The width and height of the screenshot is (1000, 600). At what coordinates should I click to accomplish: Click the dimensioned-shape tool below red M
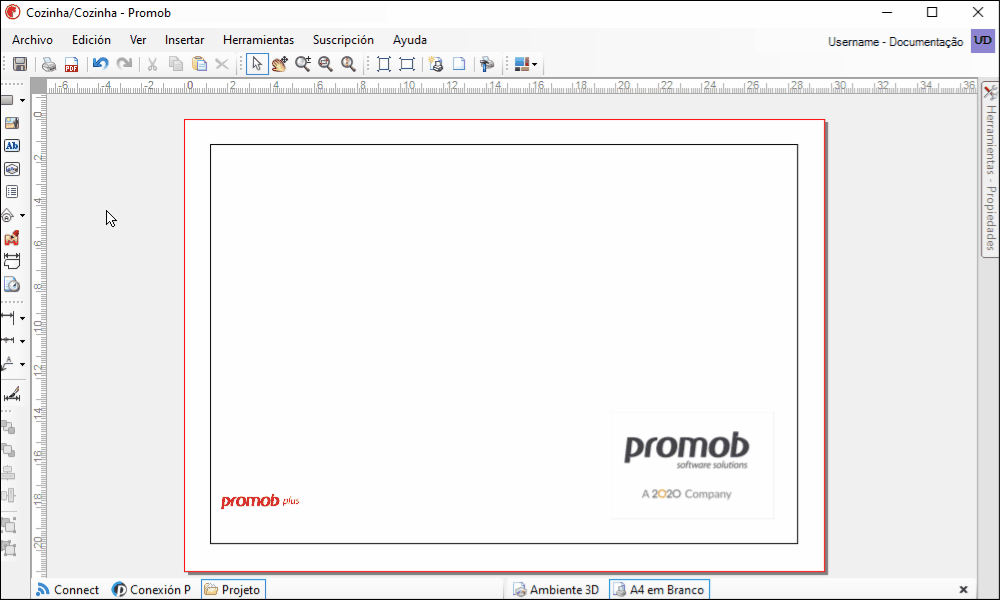coord(11,261)
